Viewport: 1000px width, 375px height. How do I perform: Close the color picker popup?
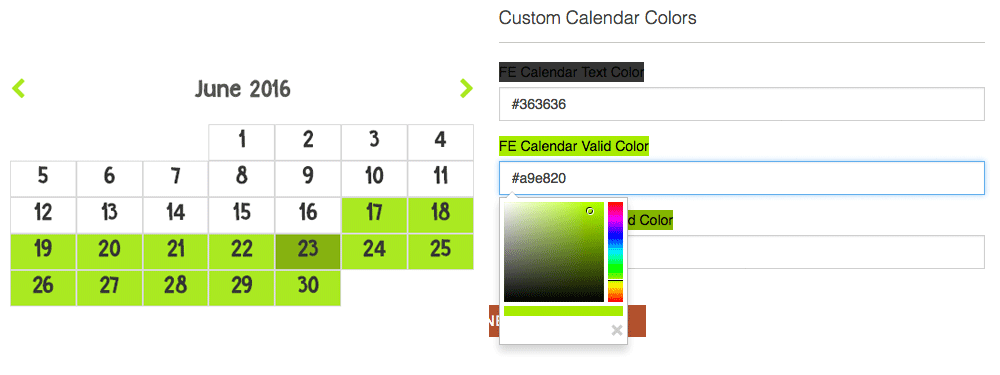[617, 330]
